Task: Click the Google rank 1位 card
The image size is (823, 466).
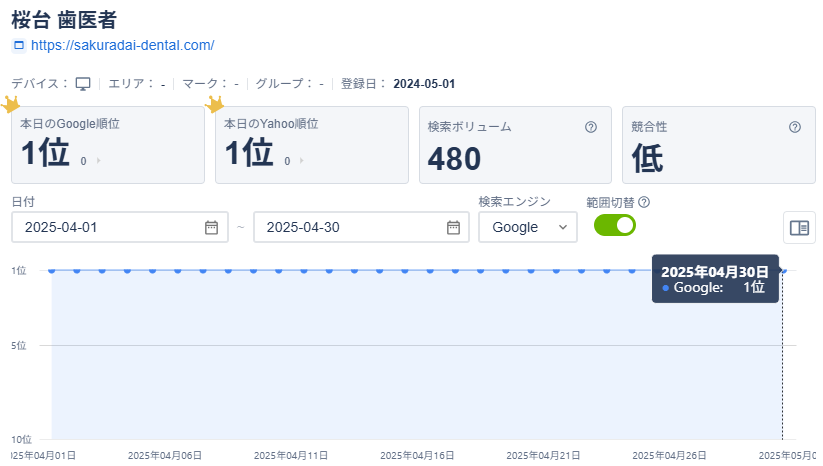Action: tap(108, 145)
